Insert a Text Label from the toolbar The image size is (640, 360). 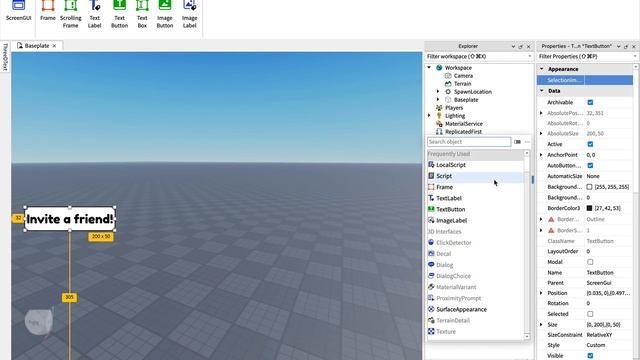point(94,15)
